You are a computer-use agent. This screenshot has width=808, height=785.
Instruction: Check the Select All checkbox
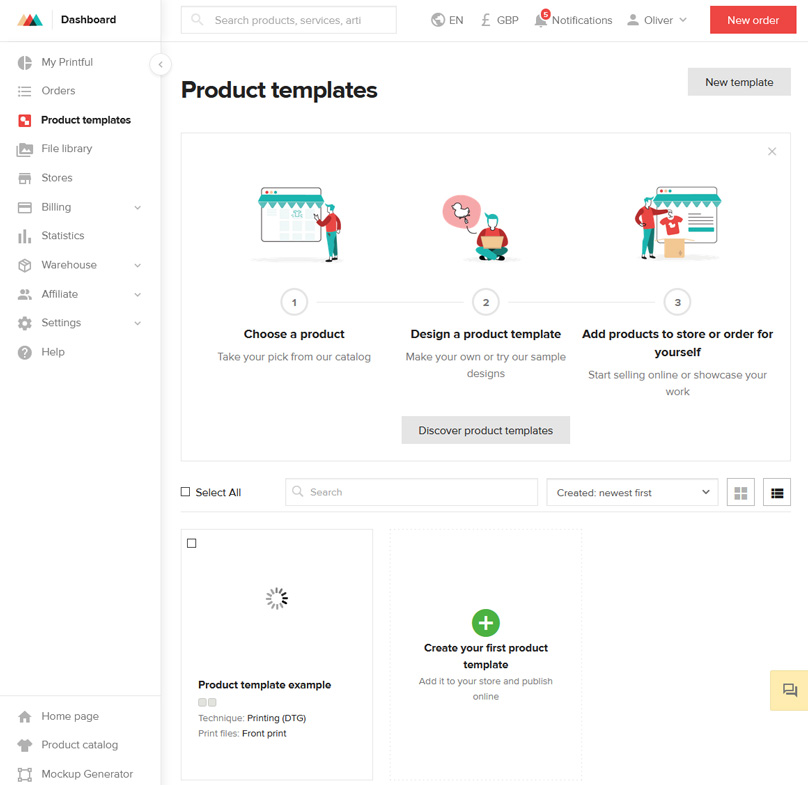tap(185, 492)
